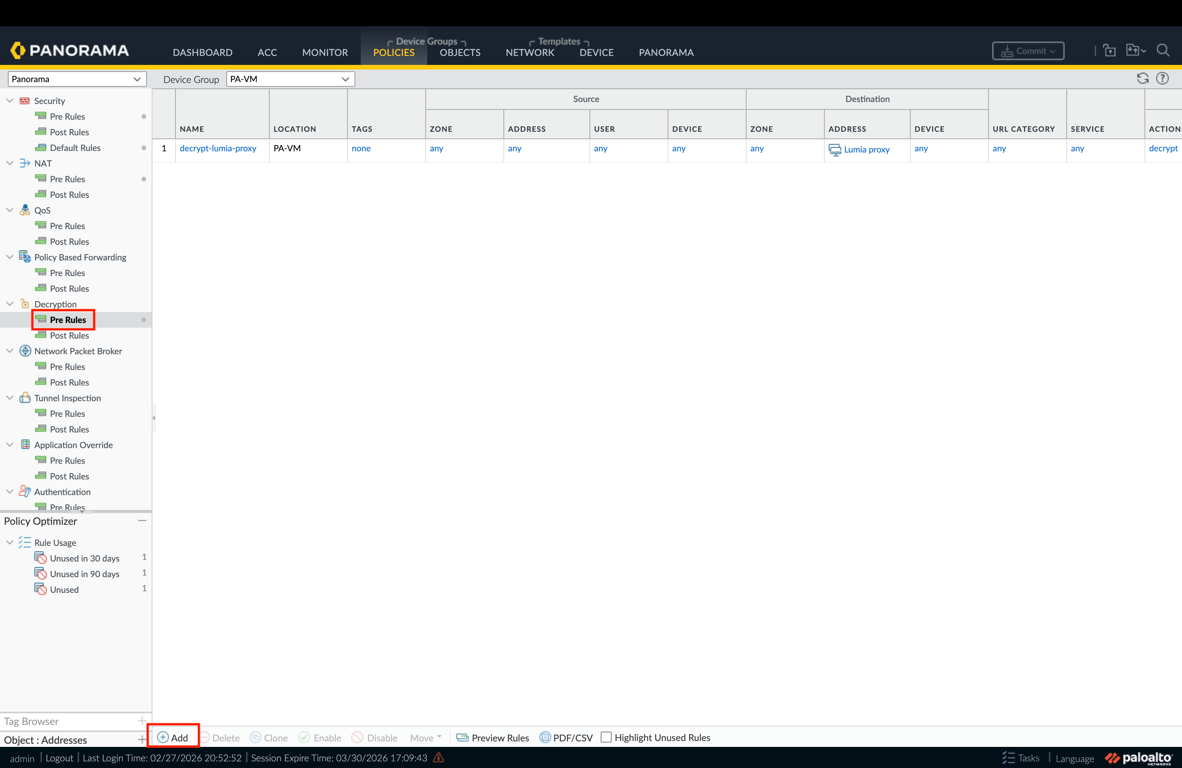Click the URL CATEGORY column header
Screen dimensions: 1182x768
click(1024, 129)
